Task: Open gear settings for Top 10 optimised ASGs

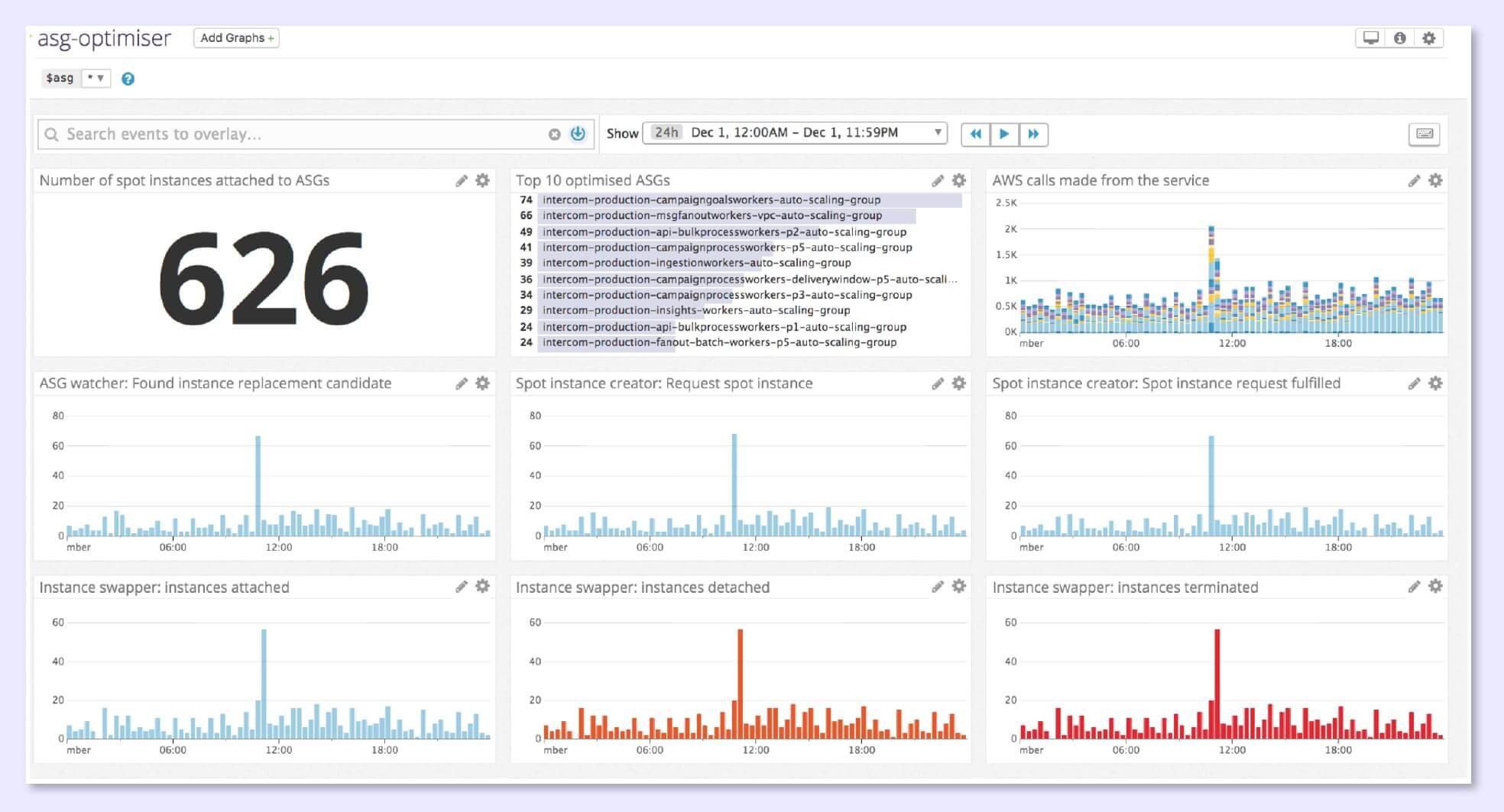Action: (959, 180)
